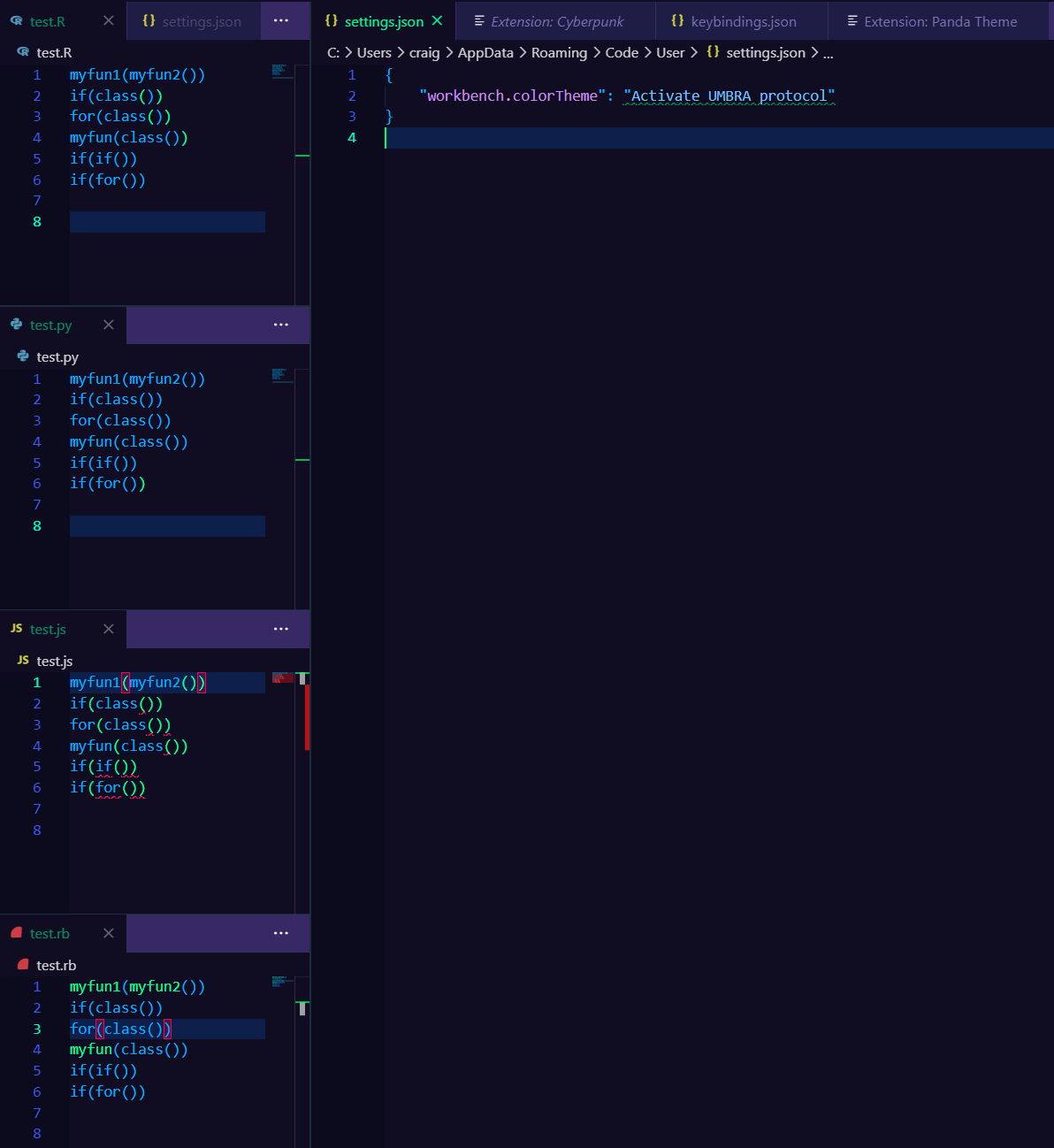
Task: Place cursor on line 4 of settings.json
Action: (x=719, y=138)
